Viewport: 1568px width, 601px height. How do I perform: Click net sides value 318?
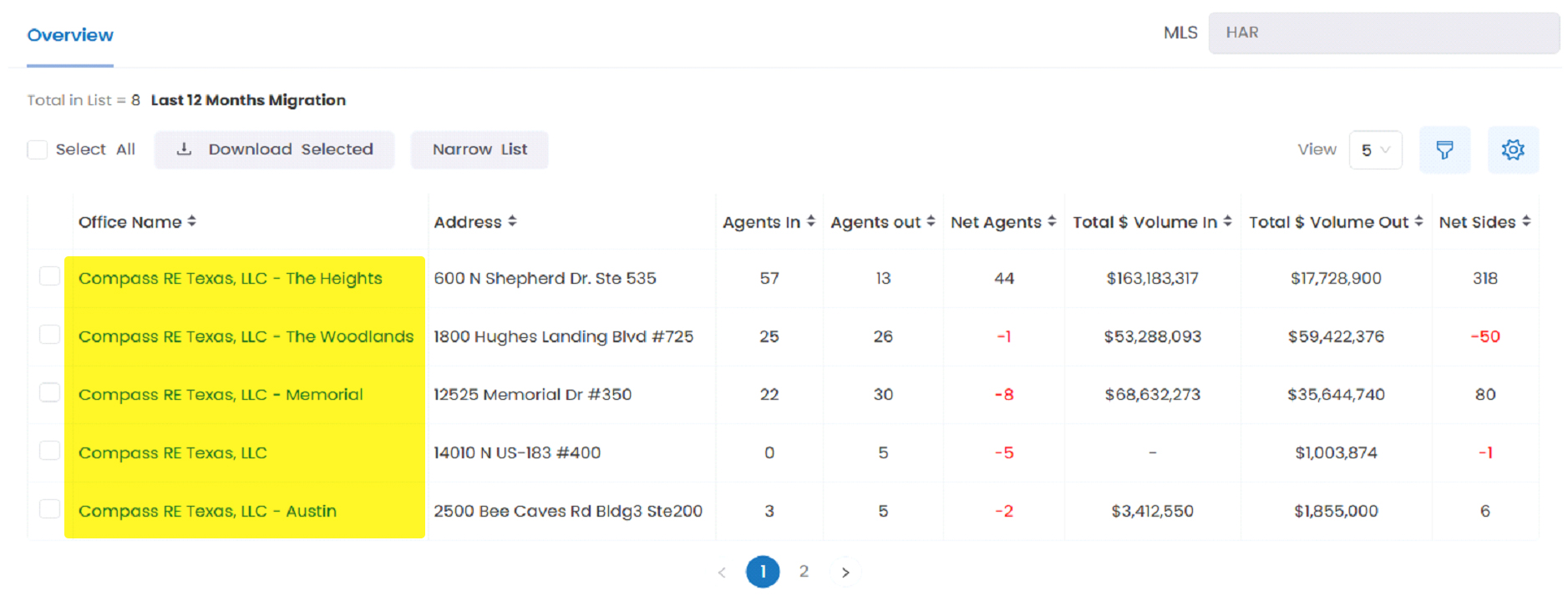coord(1485,278)
